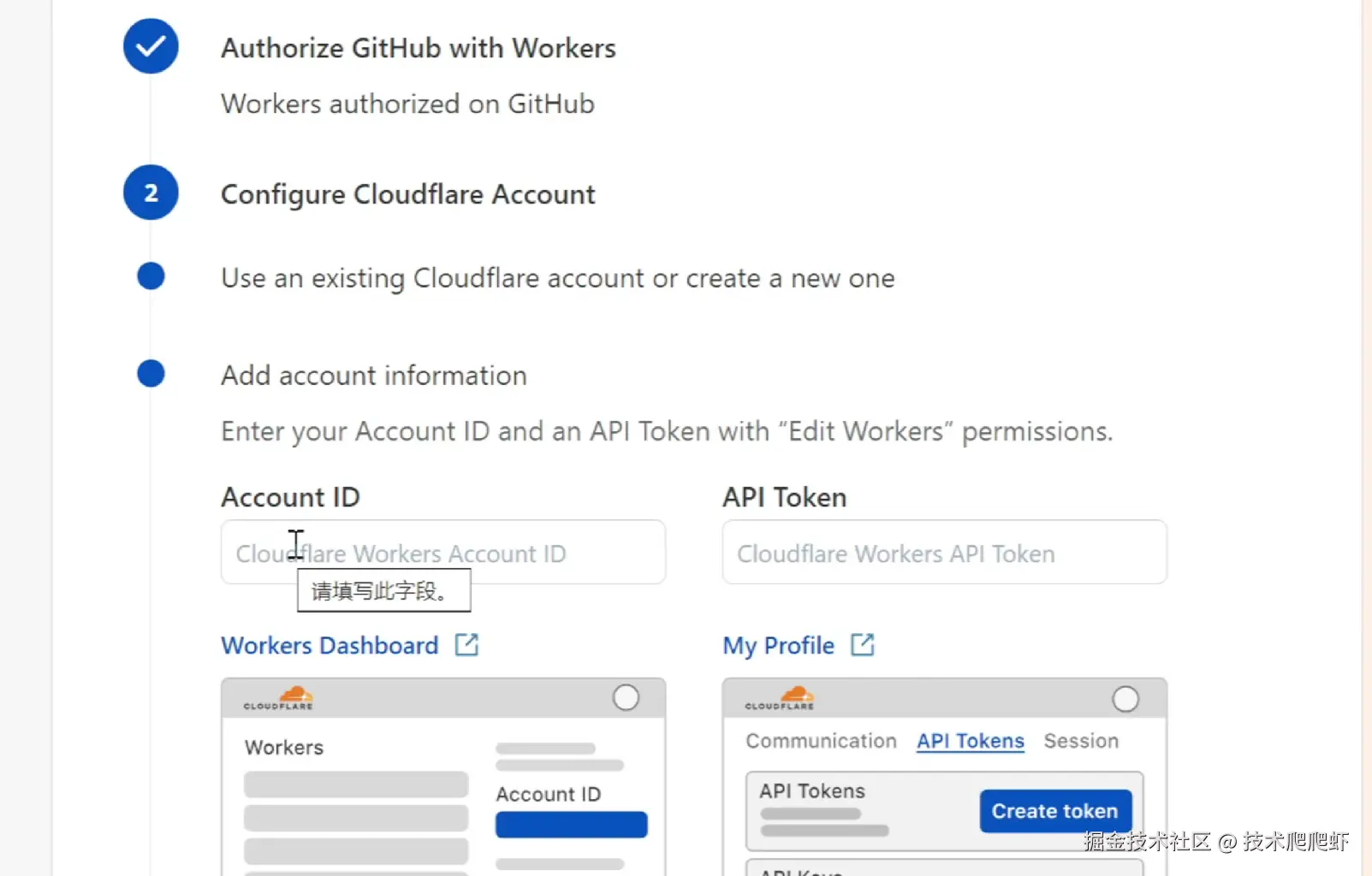Viewport: 1372px width, 876px height.
Task: Open the Workers Dashboard link
Action: point(330,645)
